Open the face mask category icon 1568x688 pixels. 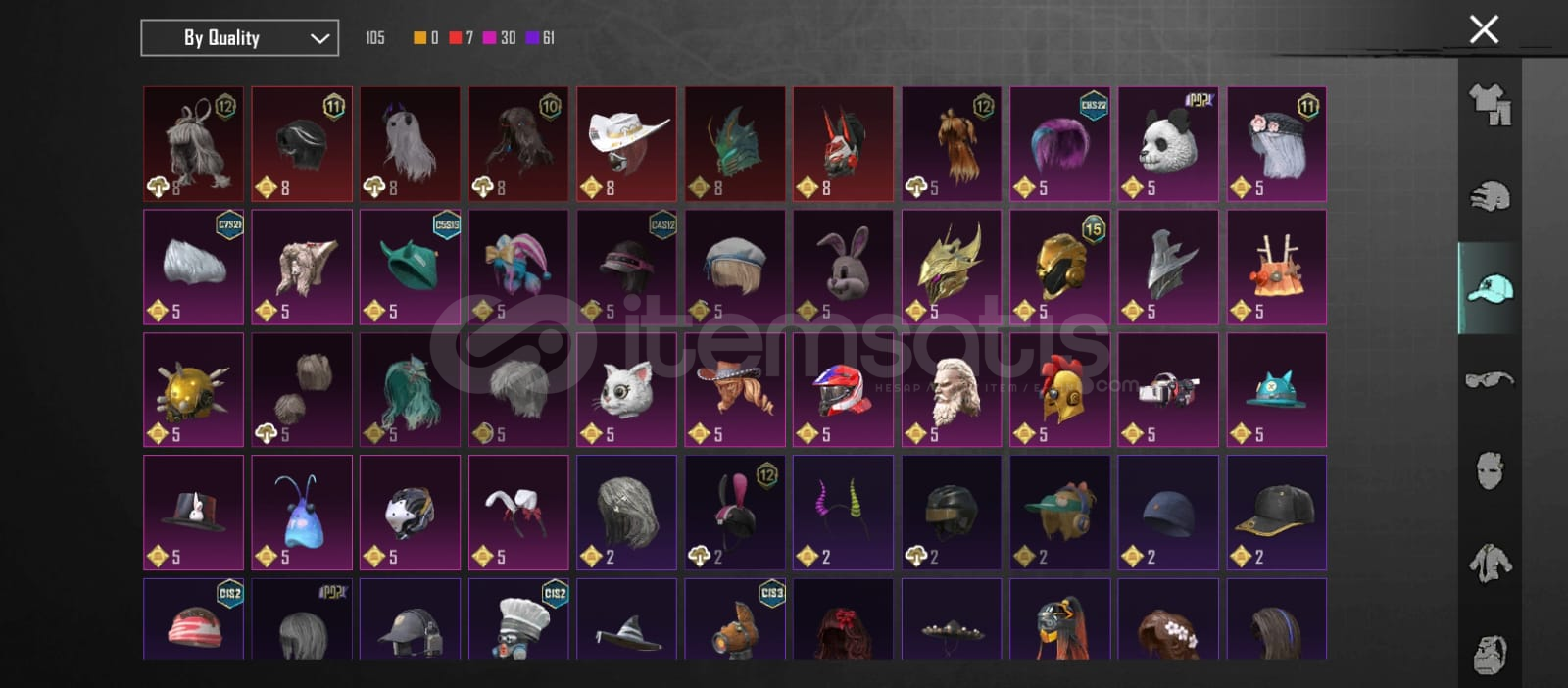pos(1490,470)
